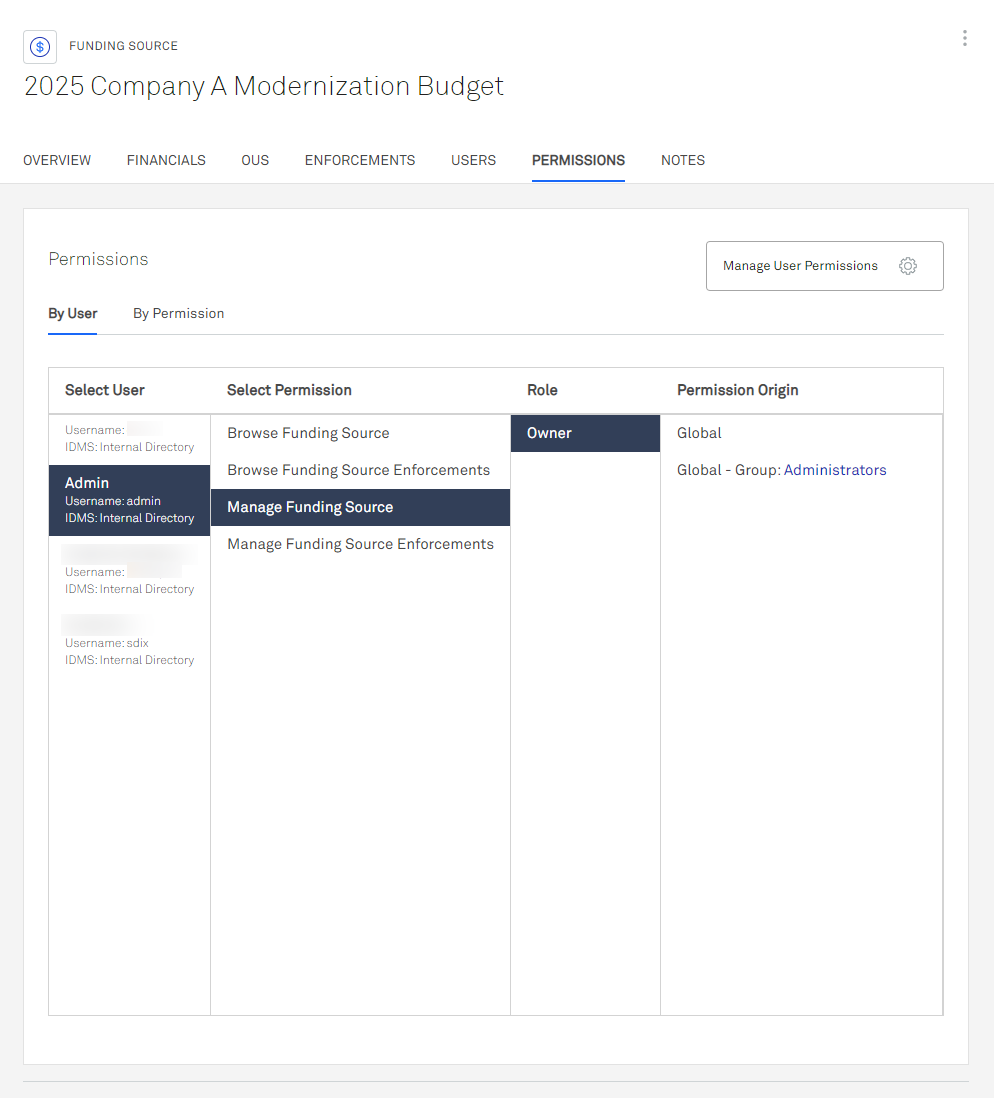The width and height of the screenshot is (994, 1098).
Task: Select the Admin user row
Action: 130,500
